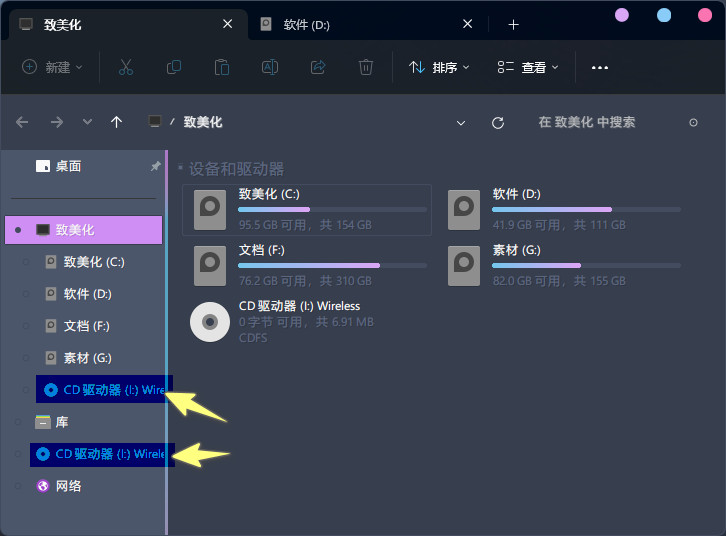Click the Paste clipboard icon

(222, 67)
